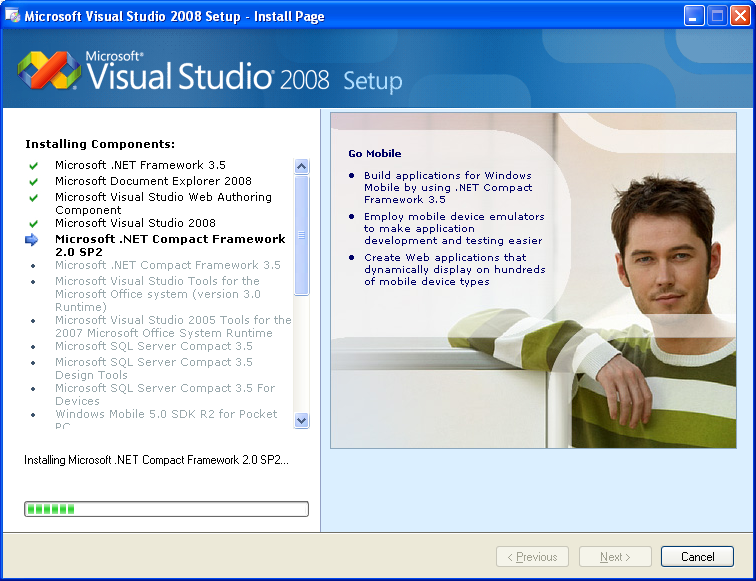Click the Employ mobile device emulators bullet
The height and width of the screenshot is (581, 756).
coord(454,228)
